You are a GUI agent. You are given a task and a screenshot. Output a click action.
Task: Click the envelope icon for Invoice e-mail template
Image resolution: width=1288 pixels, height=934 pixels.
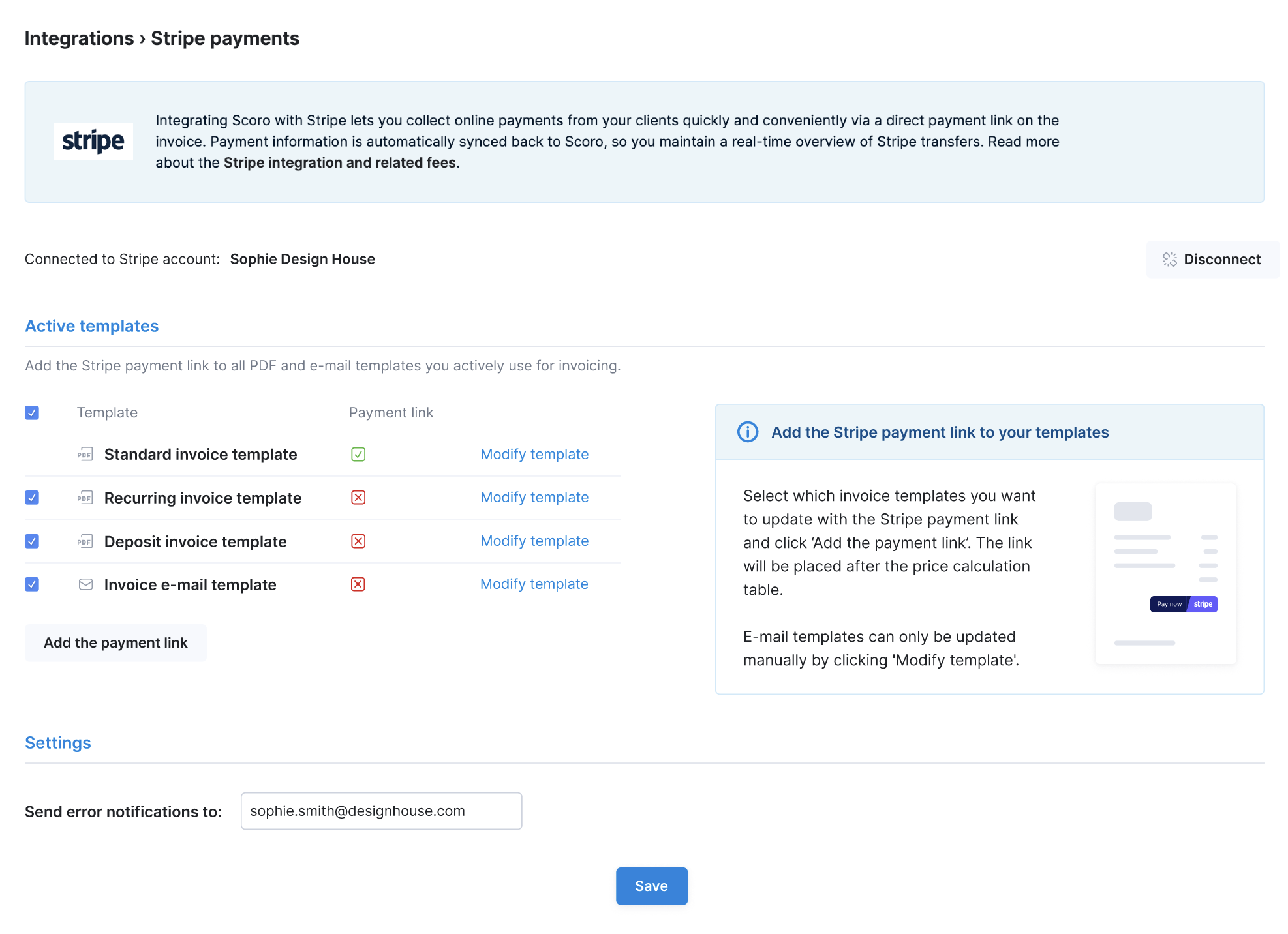(x=85, y=584)
